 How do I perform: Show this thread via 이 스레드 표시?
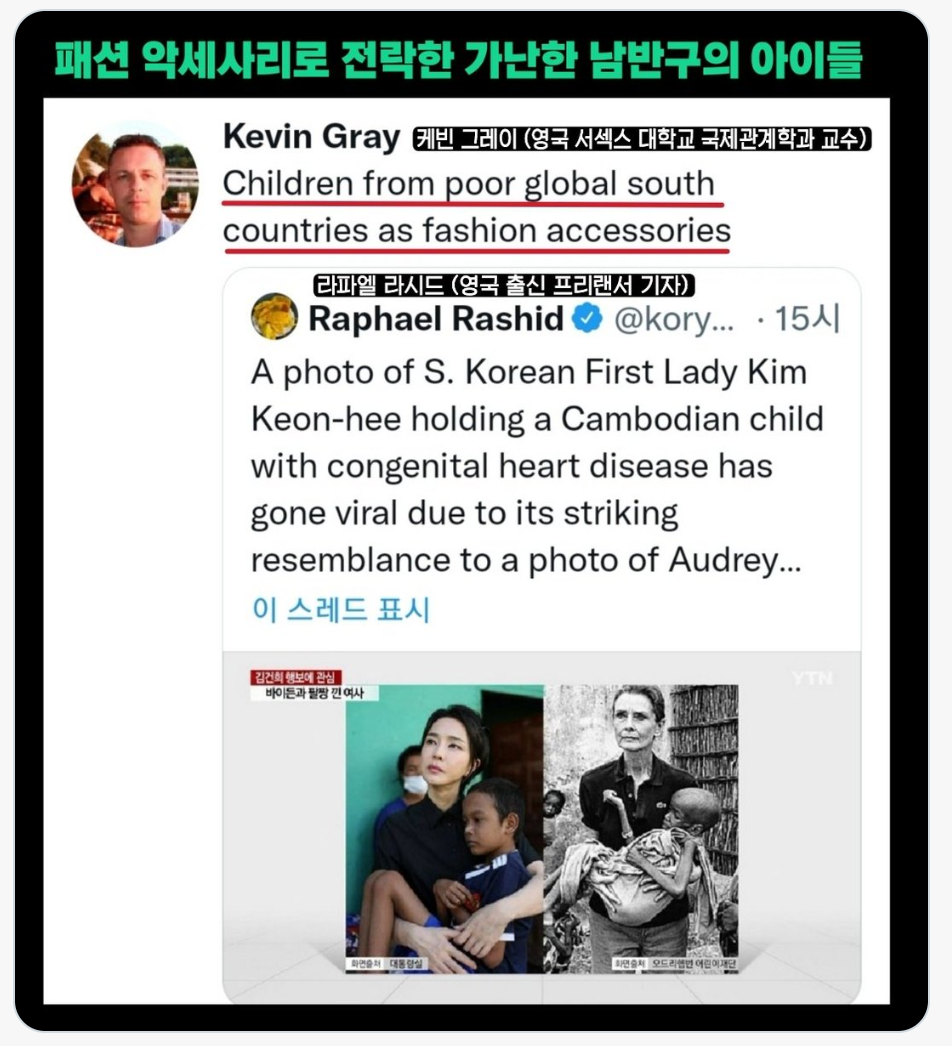(341, 608)
